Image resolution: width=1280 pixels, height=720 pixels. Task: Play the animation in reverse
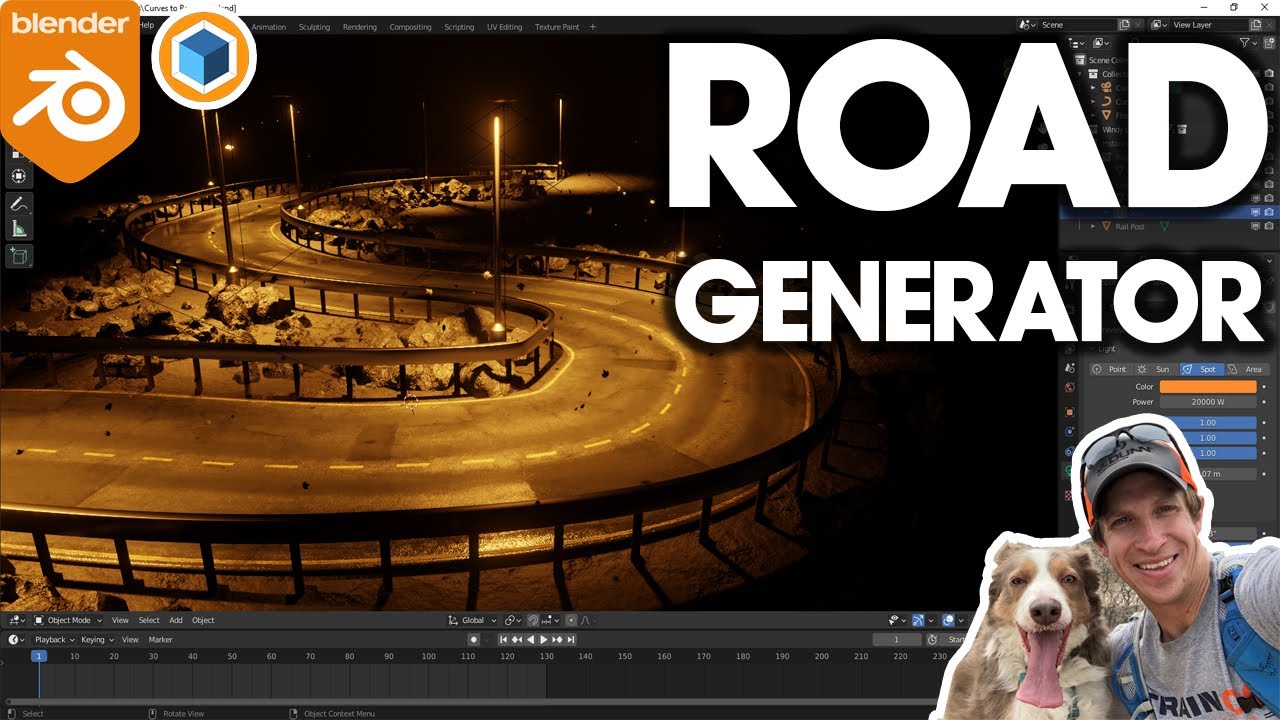[x=530, y=639]
